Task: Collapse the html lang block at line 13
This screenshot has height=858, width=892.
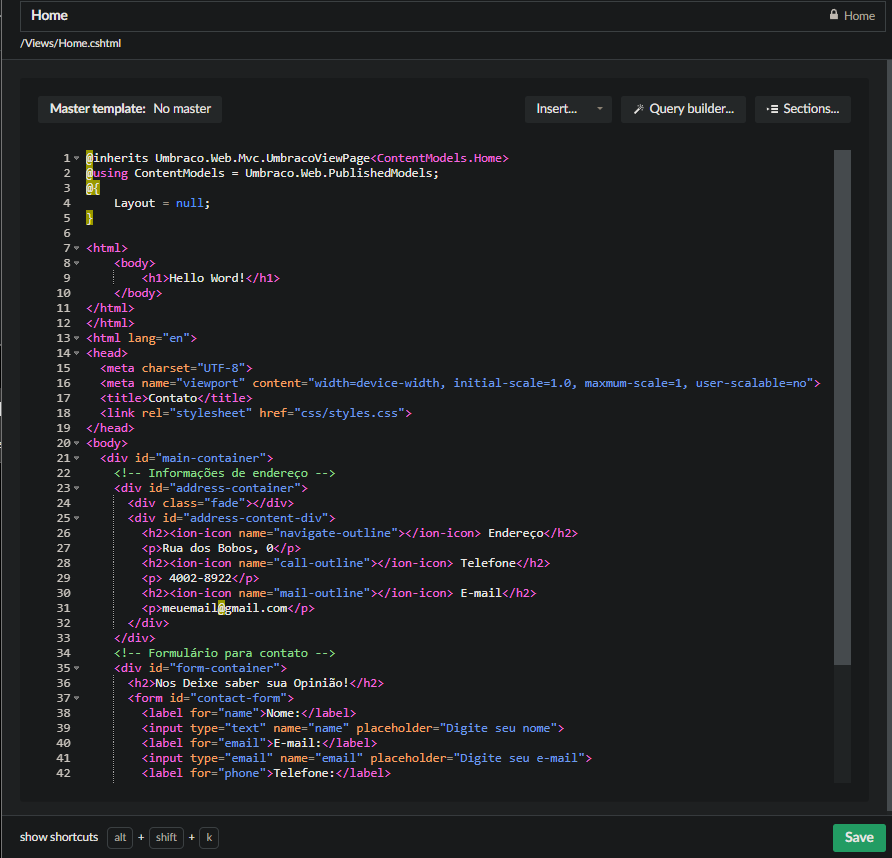Action: pyautogui.click(x=77, y=338)
